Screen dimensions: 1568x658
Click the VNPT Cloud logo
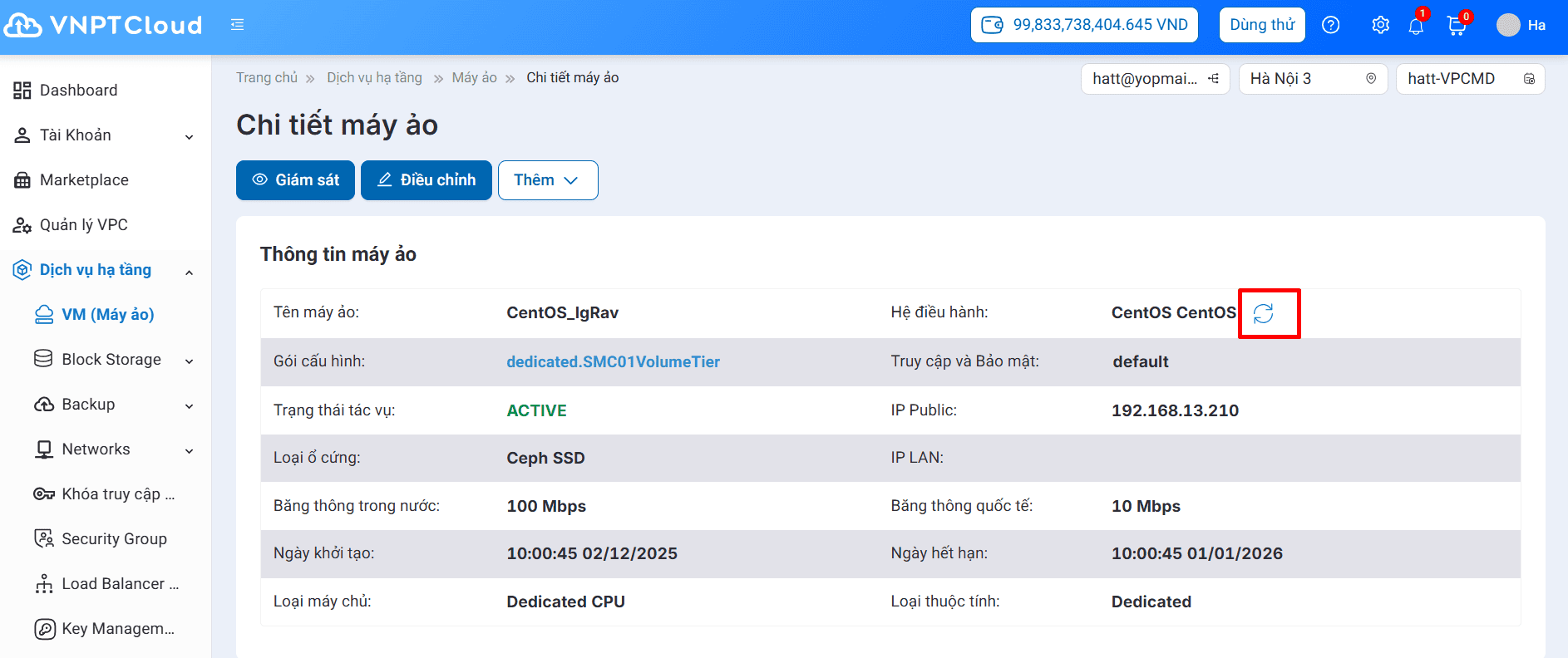click(103, 25)
